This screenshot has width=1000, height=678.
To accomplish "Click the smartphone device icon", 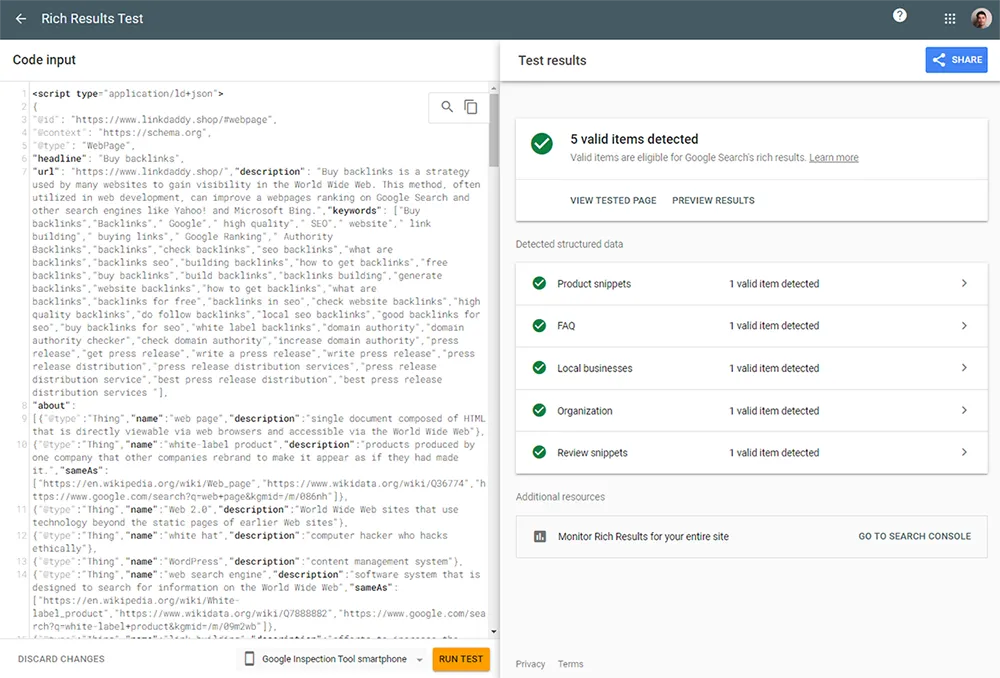I will (249, 658).
